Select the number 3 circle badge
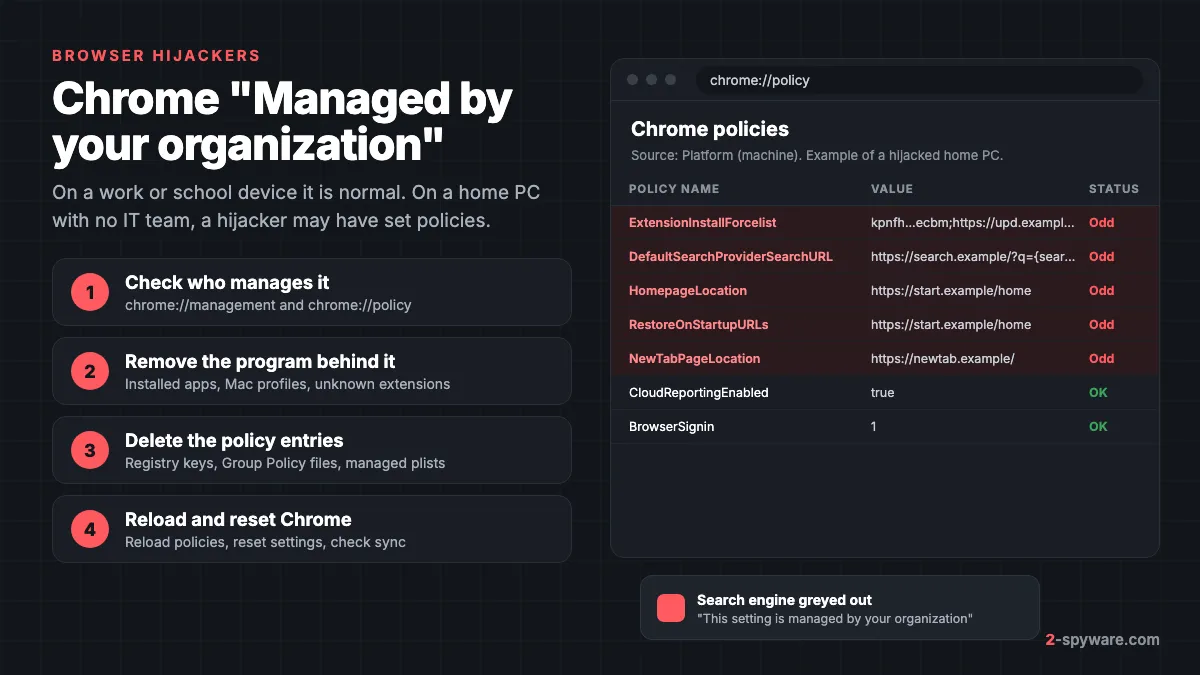Screen dimensions: 1200x675 click(90, 450)
